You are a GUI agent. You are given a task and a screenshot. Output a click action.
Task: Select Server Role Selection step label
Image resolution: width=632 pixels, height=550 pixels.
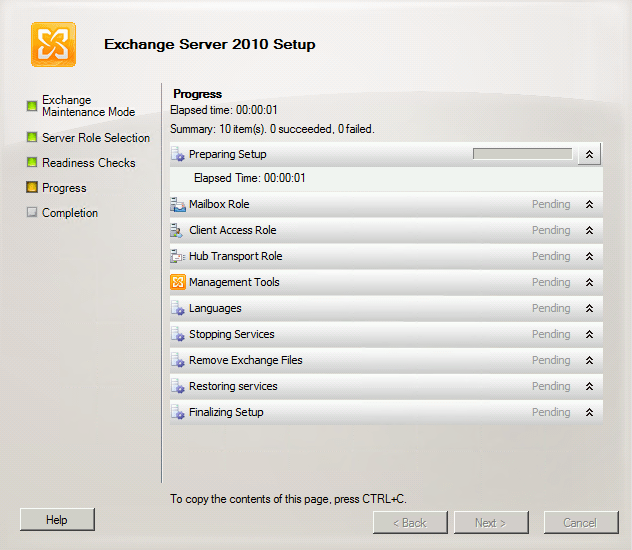(x=96, y=138)
